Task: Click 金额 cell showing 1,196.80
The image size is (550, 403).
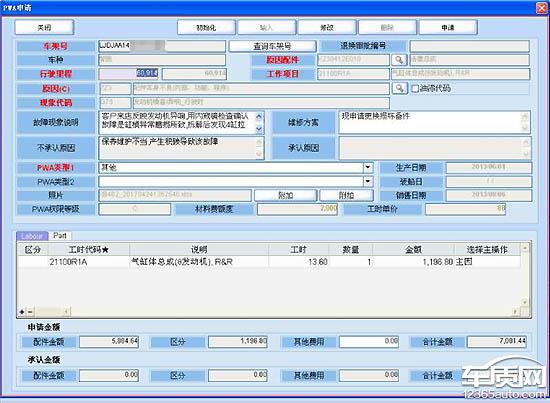Action: (414, 262)
